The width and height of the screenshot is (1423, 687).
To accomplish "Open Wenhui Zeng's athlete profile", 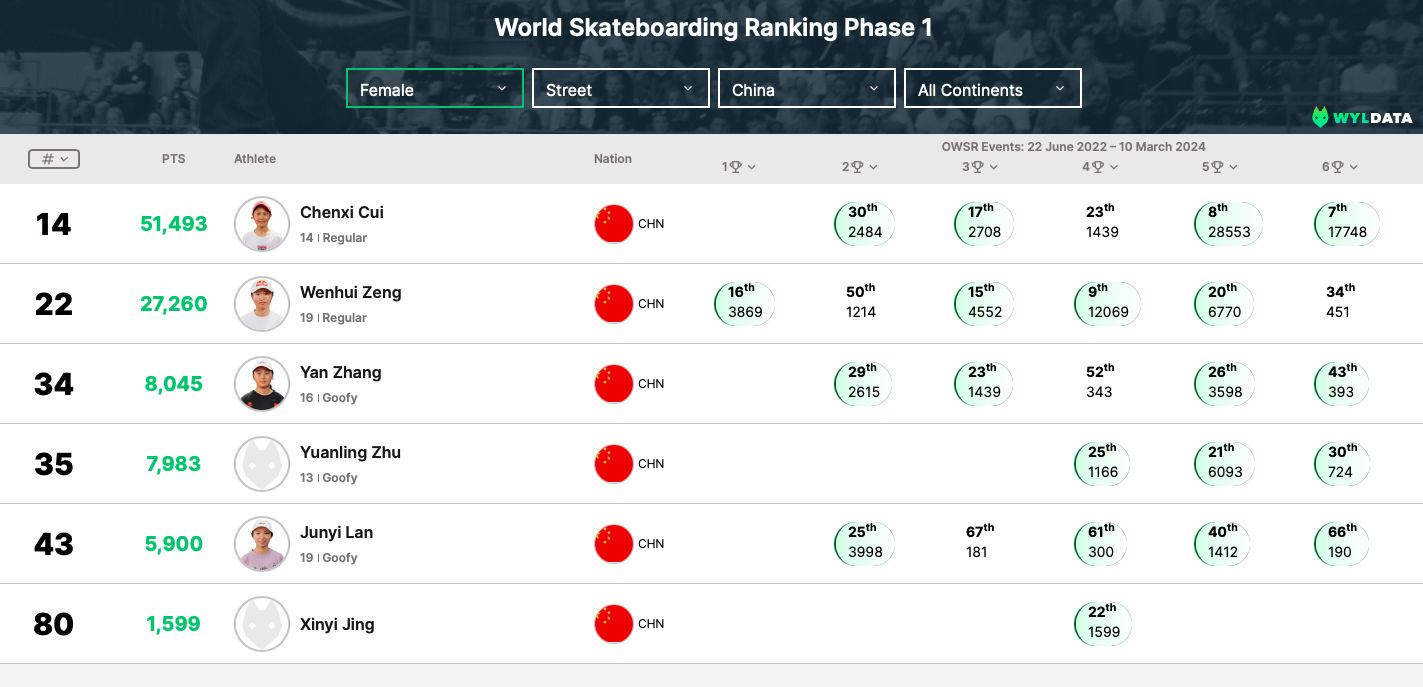I will click(350, 292).
